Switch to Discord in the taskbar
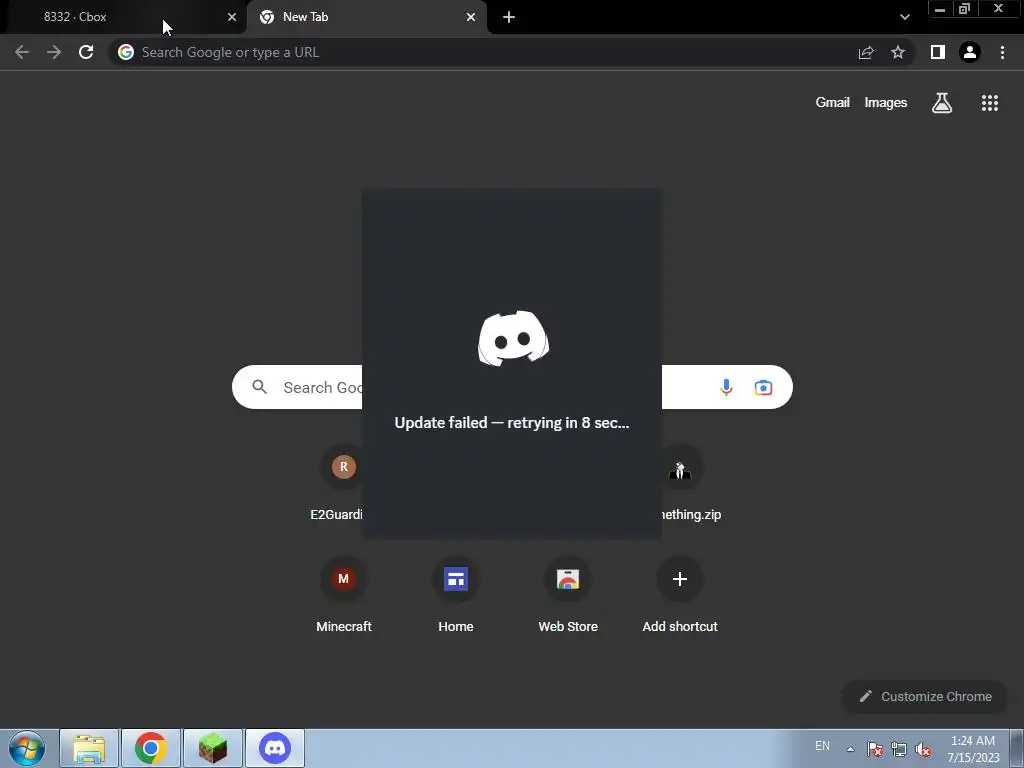Screen dimensions: 1024x768 275,748
